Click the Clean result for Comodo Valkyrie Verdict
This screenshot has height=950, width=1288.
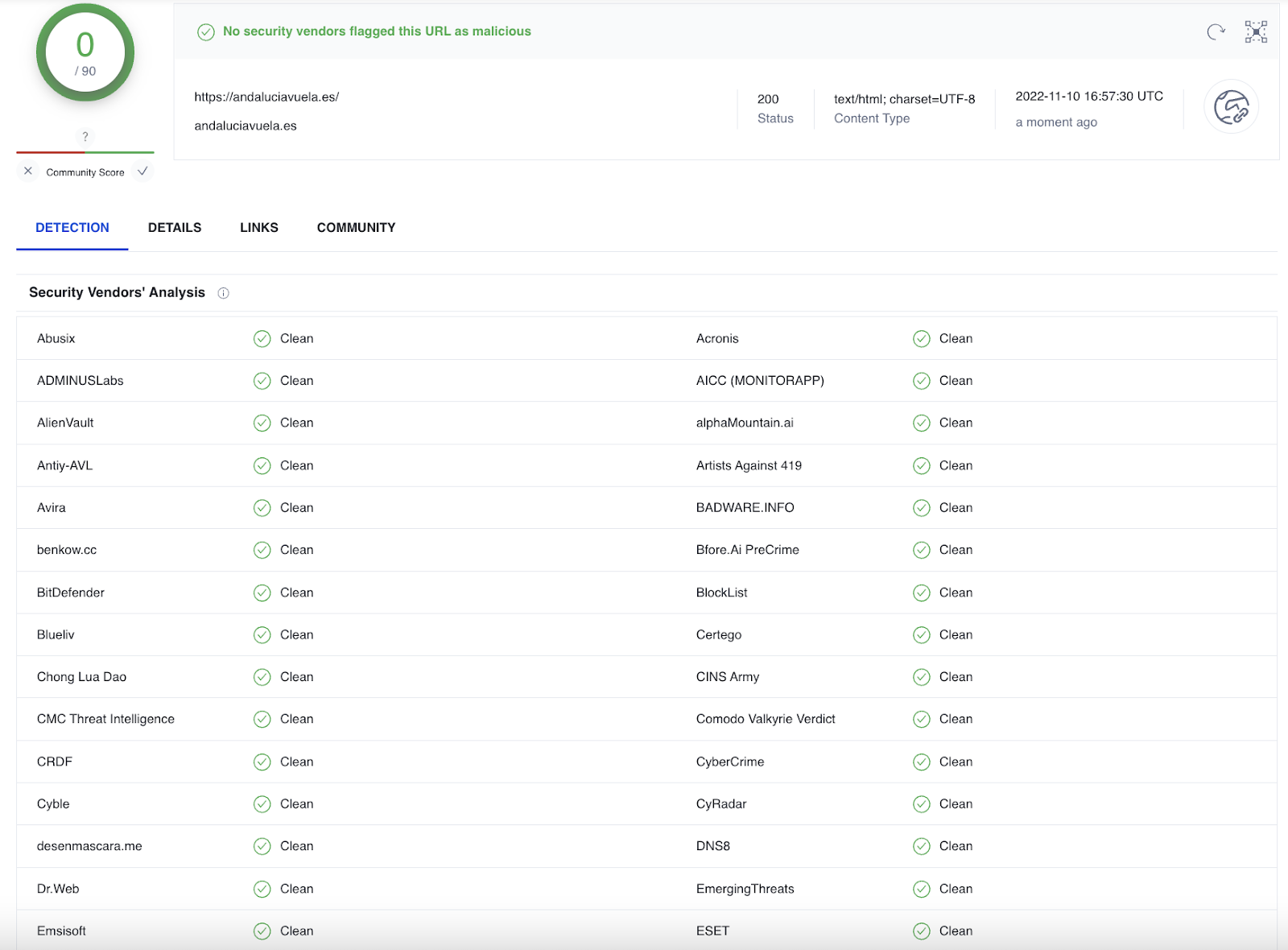tap(956, 719)
